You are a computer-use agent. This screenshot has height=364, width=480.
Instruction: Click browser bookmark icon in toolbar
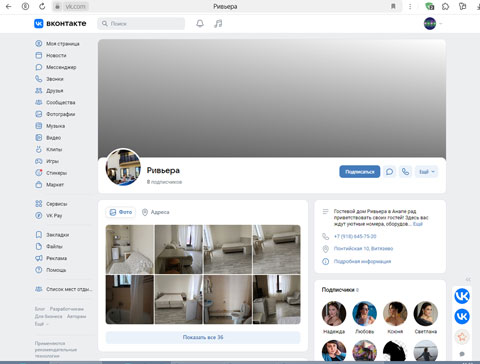[393, 6]
